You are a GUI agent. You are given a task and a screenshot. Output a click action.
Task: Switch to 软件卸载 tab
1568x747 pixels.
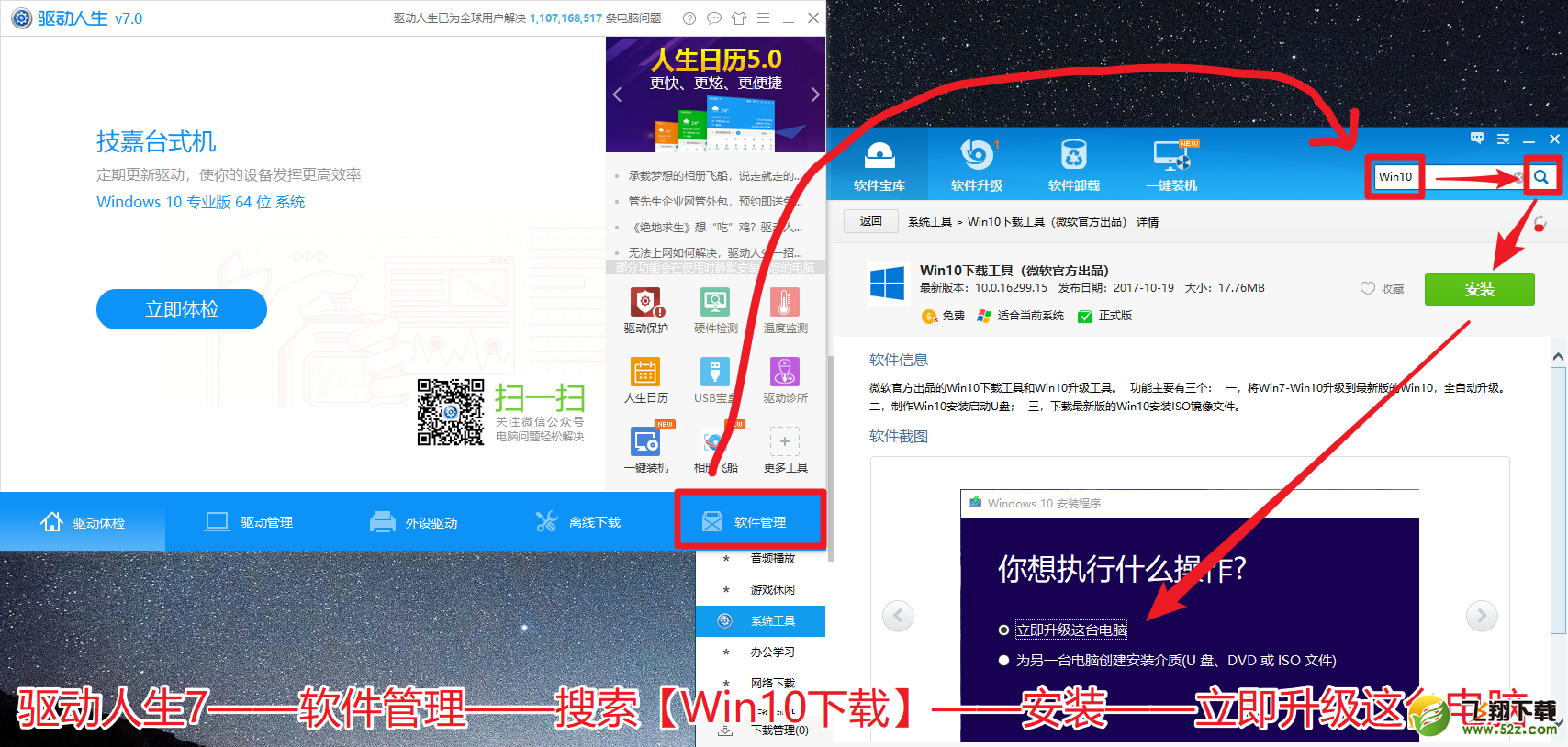pos(1073,165)
